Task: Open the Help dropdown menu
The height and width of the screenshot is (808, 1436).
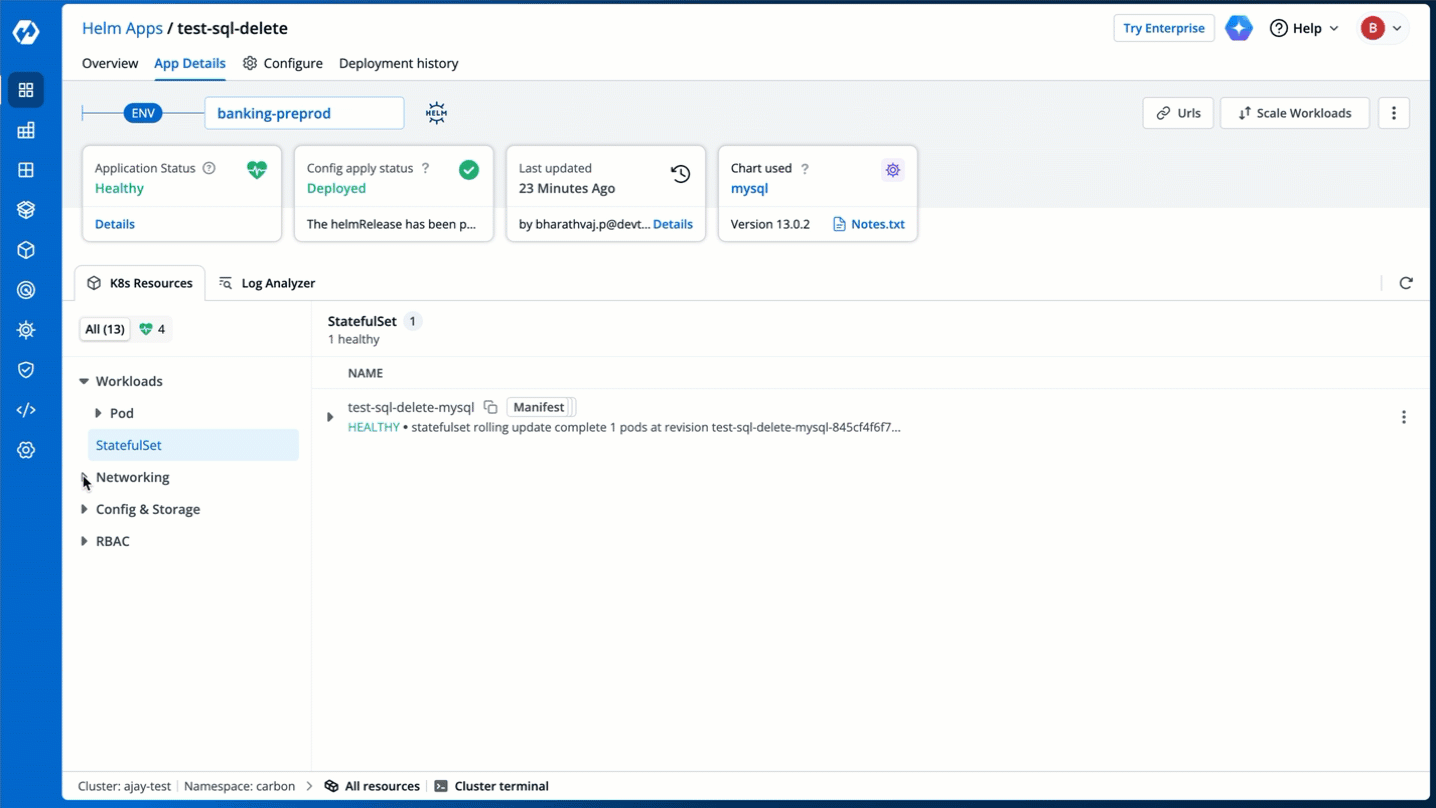Action: pos(1304,28)
